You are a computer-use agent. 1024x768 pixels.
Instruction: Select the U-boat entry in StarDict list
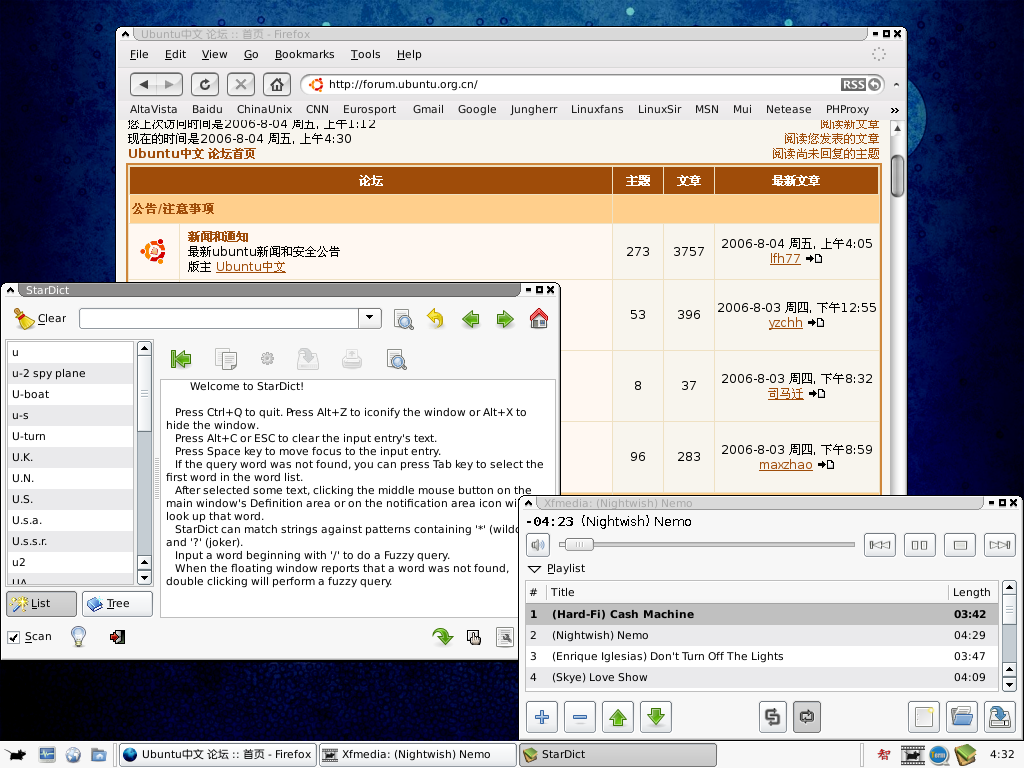pyautogui.click(x=70, y=394)
